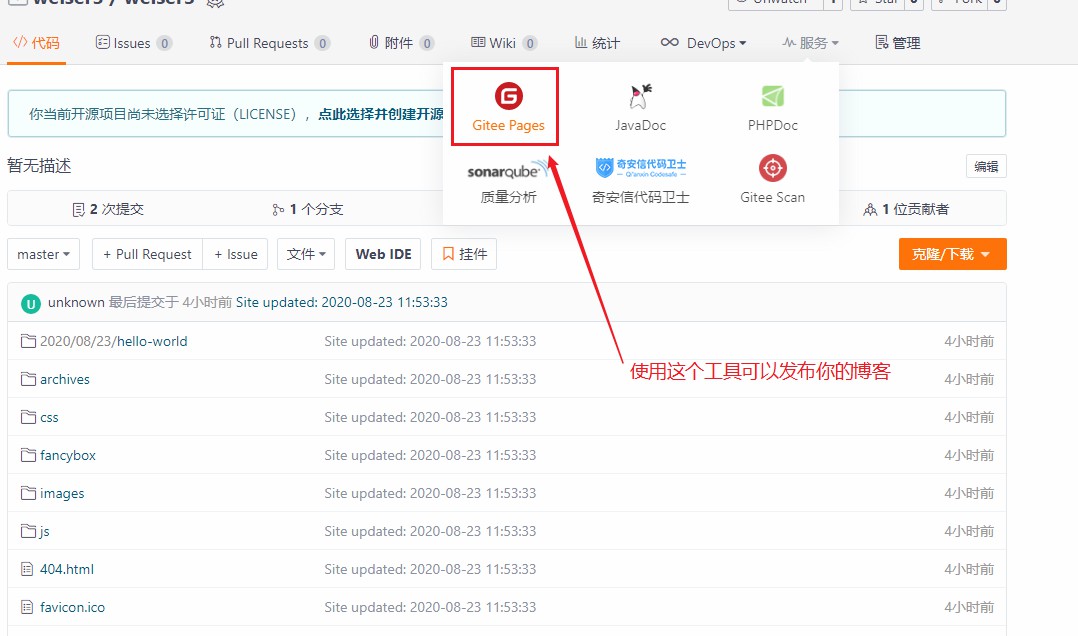View the 统计 tab

pyautogui.click(x=597, y=43)
